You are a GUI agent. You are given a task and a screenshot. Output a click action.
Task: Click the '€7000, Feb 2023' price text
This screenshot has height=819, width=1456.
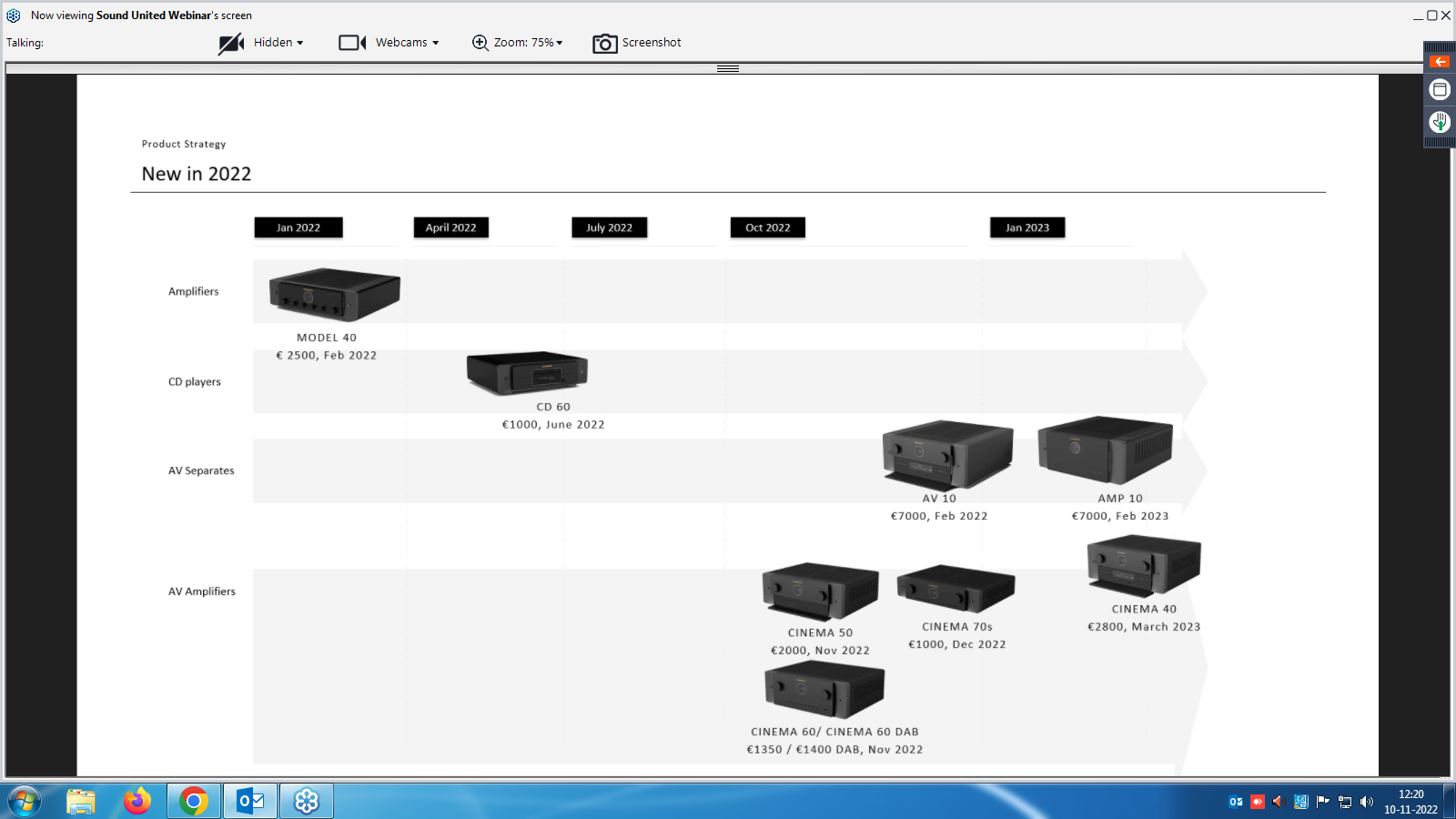(1120, 516)
